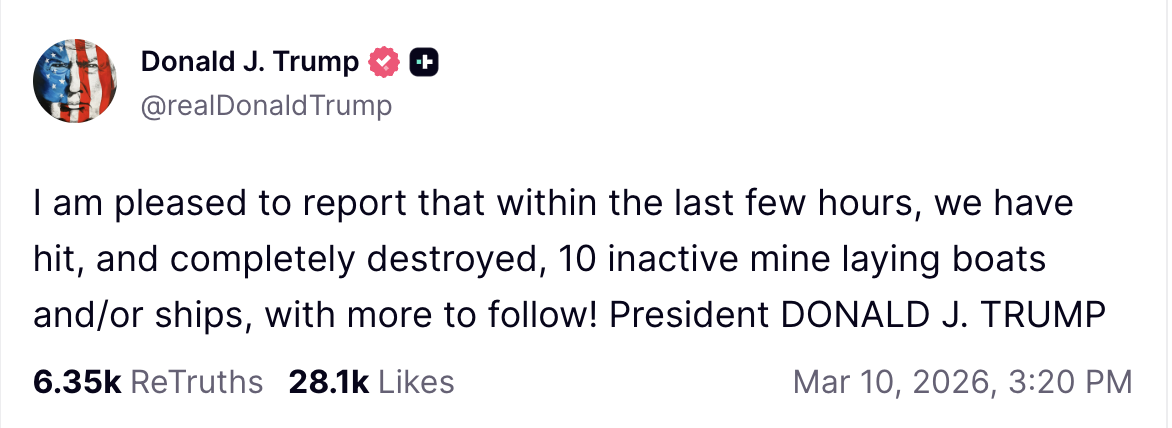
Task: Click the @realDonaldTrump handle
Action: pos(266,105)
